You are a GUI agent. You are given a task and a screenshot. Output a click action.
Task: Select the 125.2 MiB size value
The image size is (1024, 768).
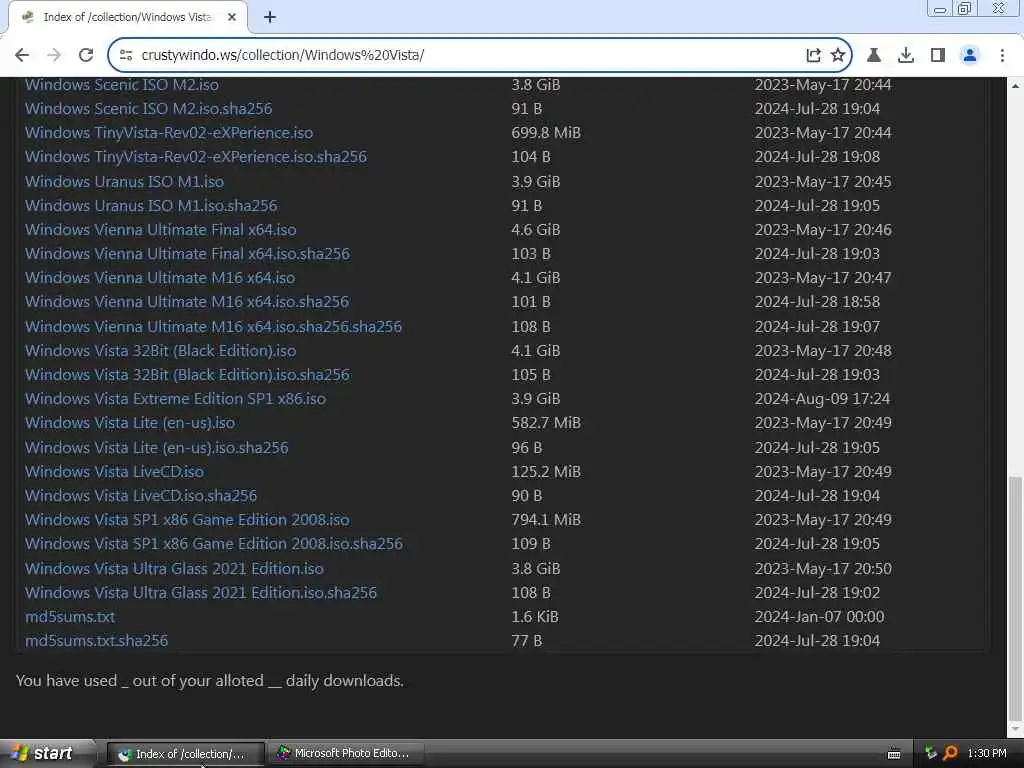point(546,472)
